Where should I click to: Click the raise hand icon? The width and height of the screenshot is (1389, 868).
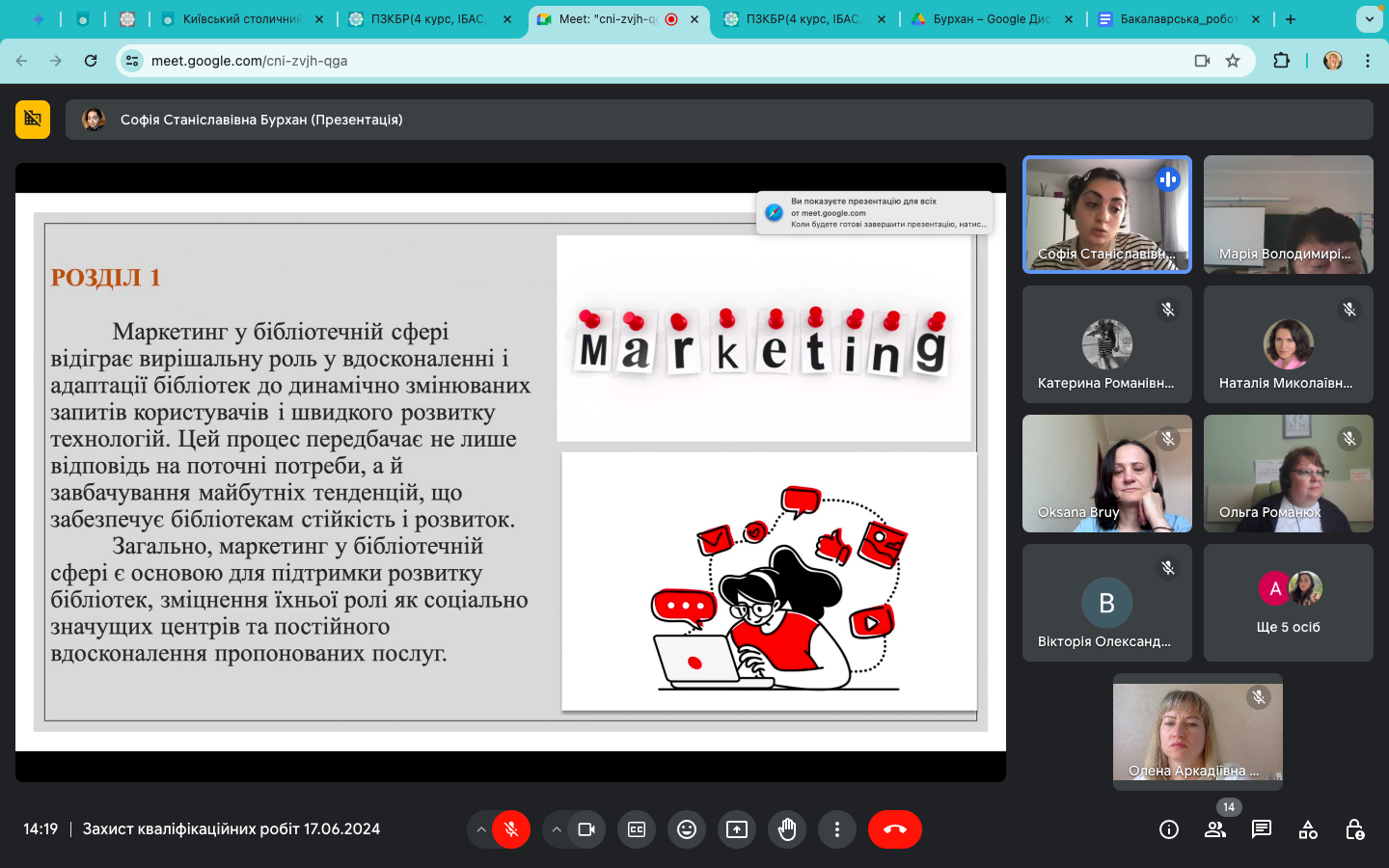[x=787, y=829]
